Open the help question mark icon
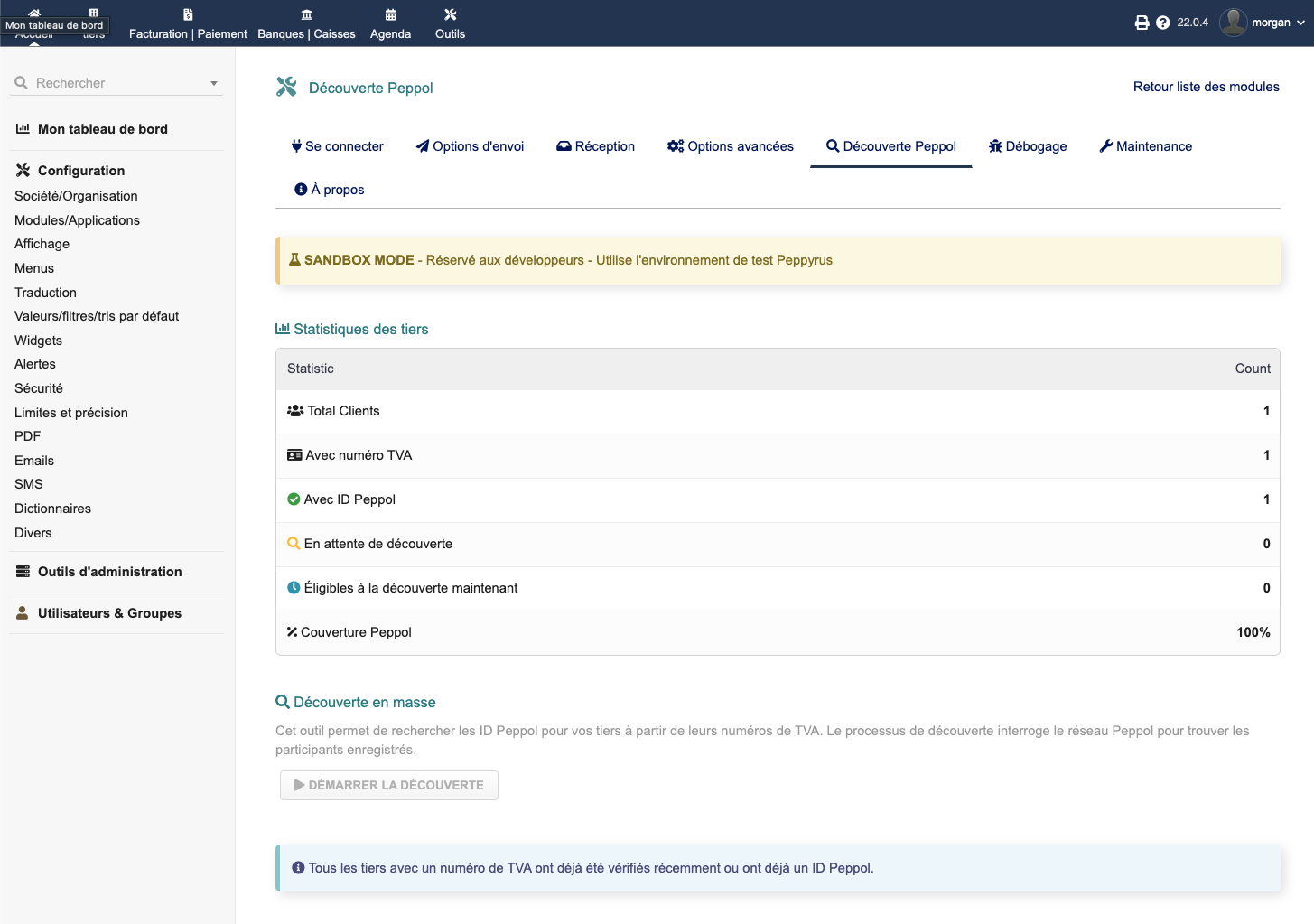This screenshot has height=924, width=1314. click(1163, 23)
